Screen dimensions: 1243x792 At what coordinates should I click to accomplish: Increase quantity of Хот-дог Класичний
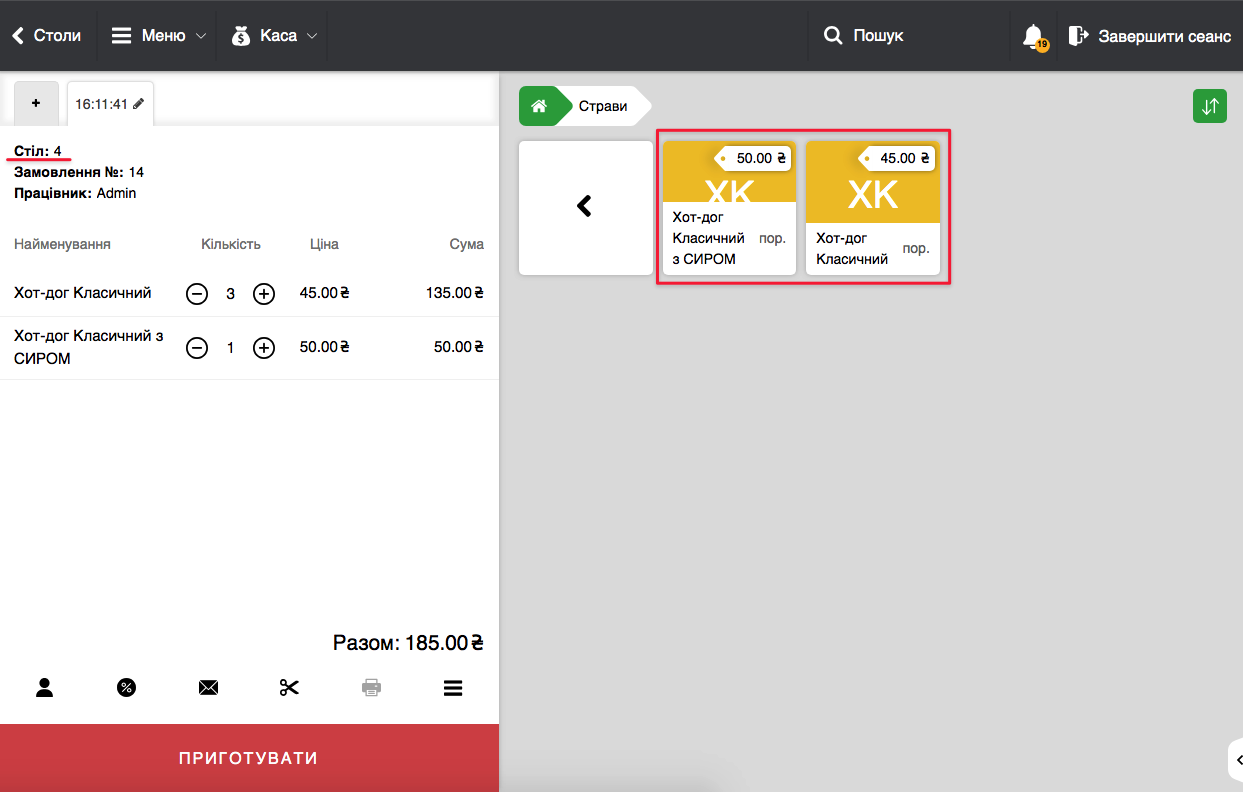(263, 294)
